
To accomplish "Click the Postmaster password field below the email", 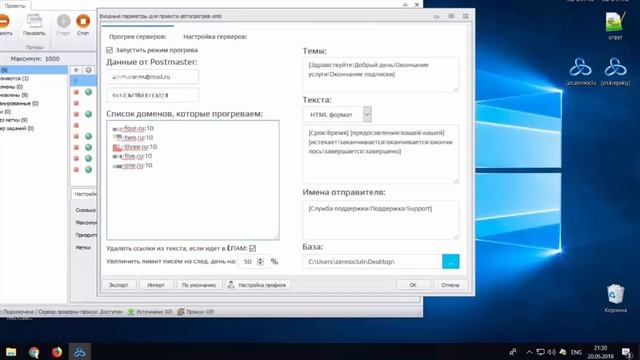I will pos(153,95).
